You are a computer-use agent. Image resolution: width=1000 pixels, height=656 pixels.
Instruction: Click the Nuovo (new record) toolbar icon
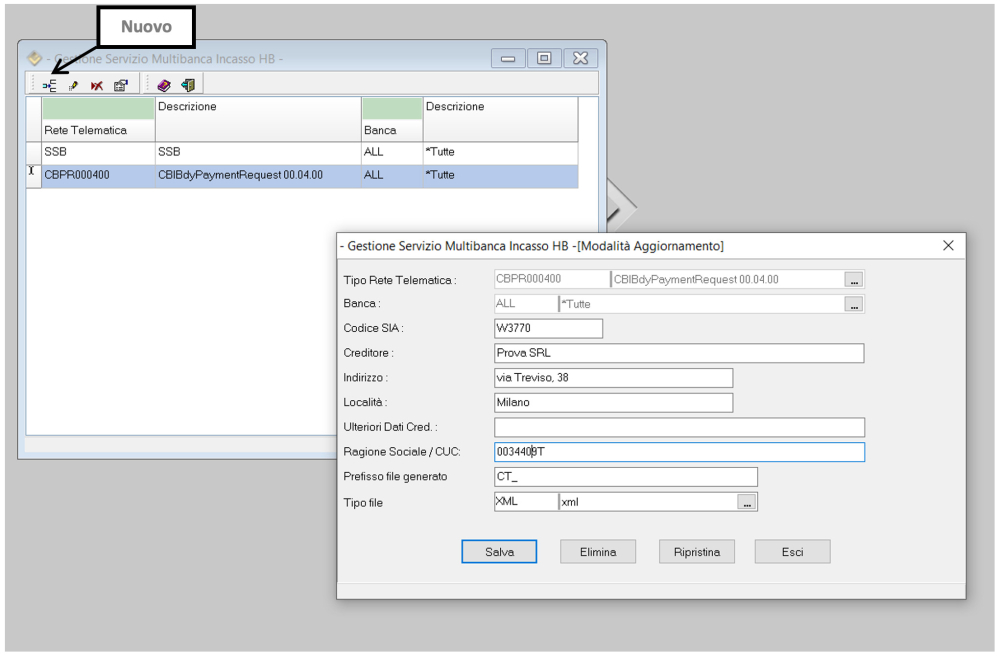click(50, 86)
